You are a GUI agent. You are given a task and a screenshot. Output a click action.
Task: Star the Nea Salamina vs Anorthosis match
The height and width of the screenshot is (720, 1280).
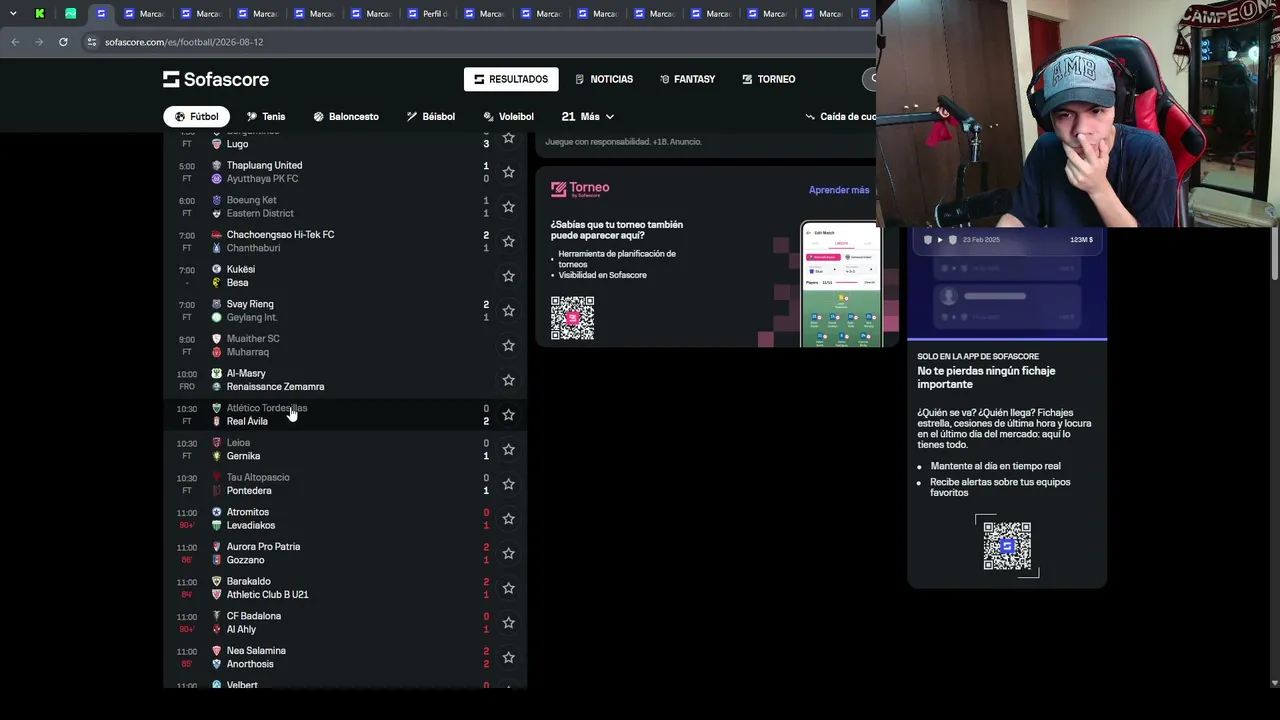(508, 657)
